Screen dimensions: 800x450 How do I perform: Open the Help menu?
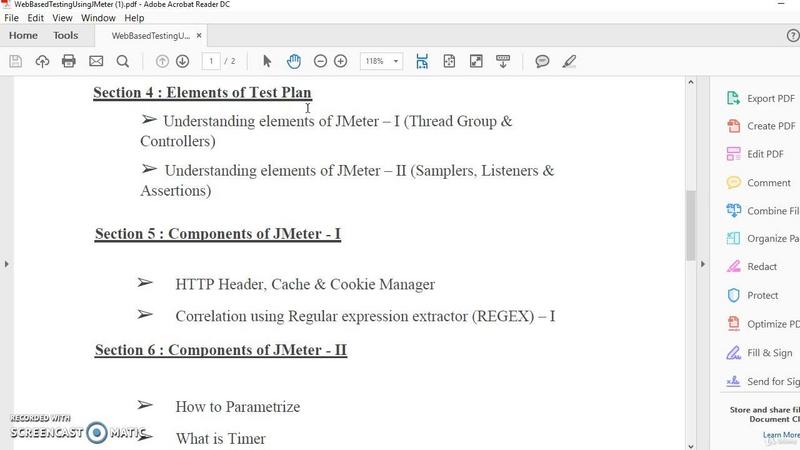click(134, 18)
